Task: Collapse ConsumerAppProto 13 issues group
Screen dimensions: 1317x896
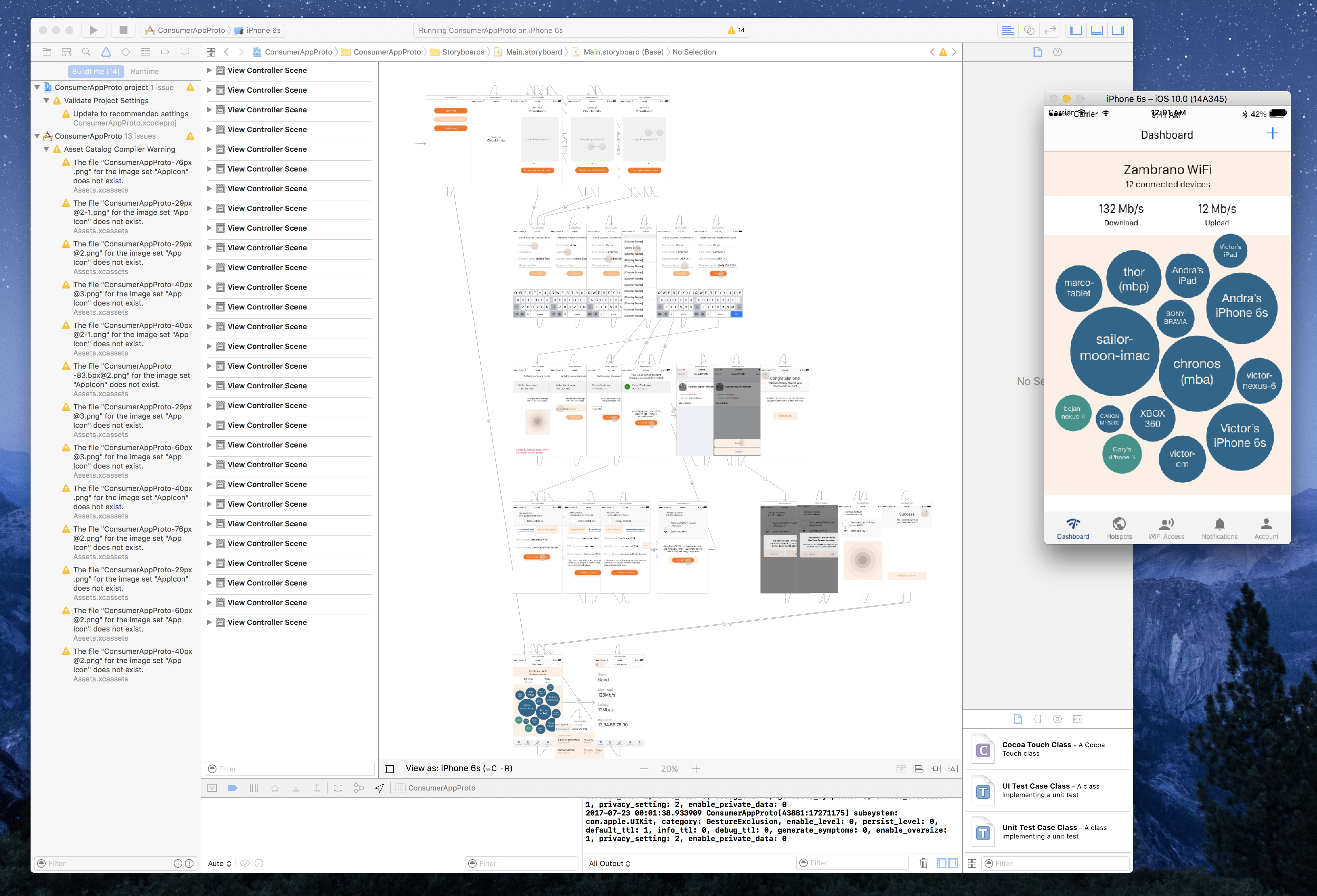Action: coord(37,136)
